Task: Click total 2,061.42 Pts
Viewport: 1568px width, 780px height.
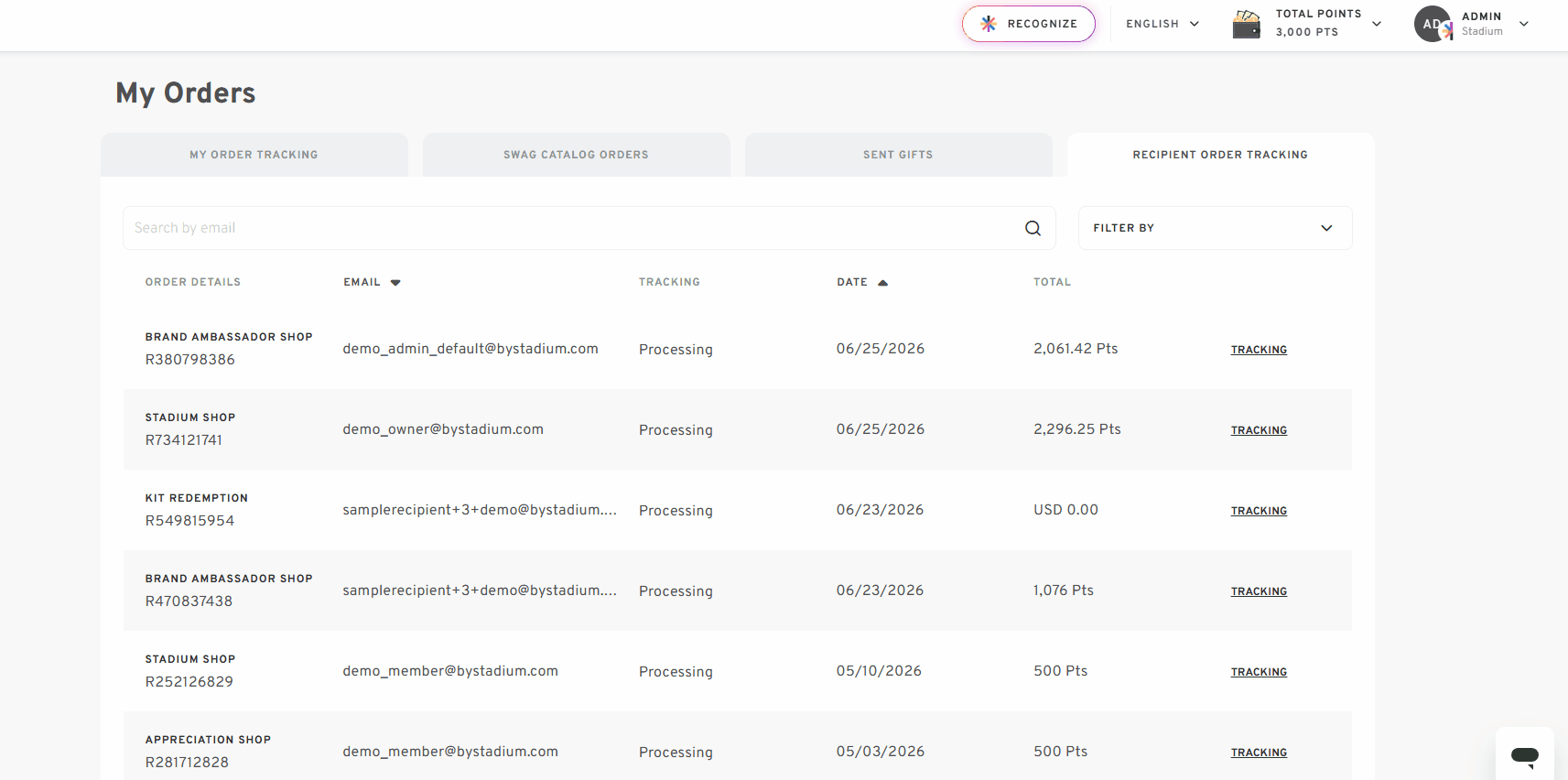Action: pyautogui.click(x=1076, y=349)
